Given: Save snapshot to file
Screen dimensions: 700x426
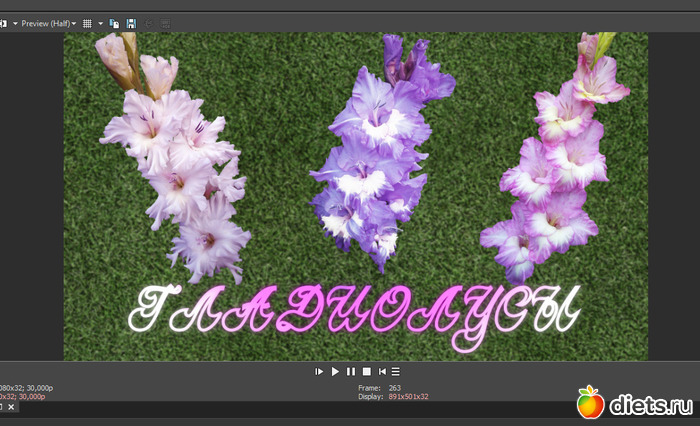Looking at the screenshot, I should coord(131,22).
